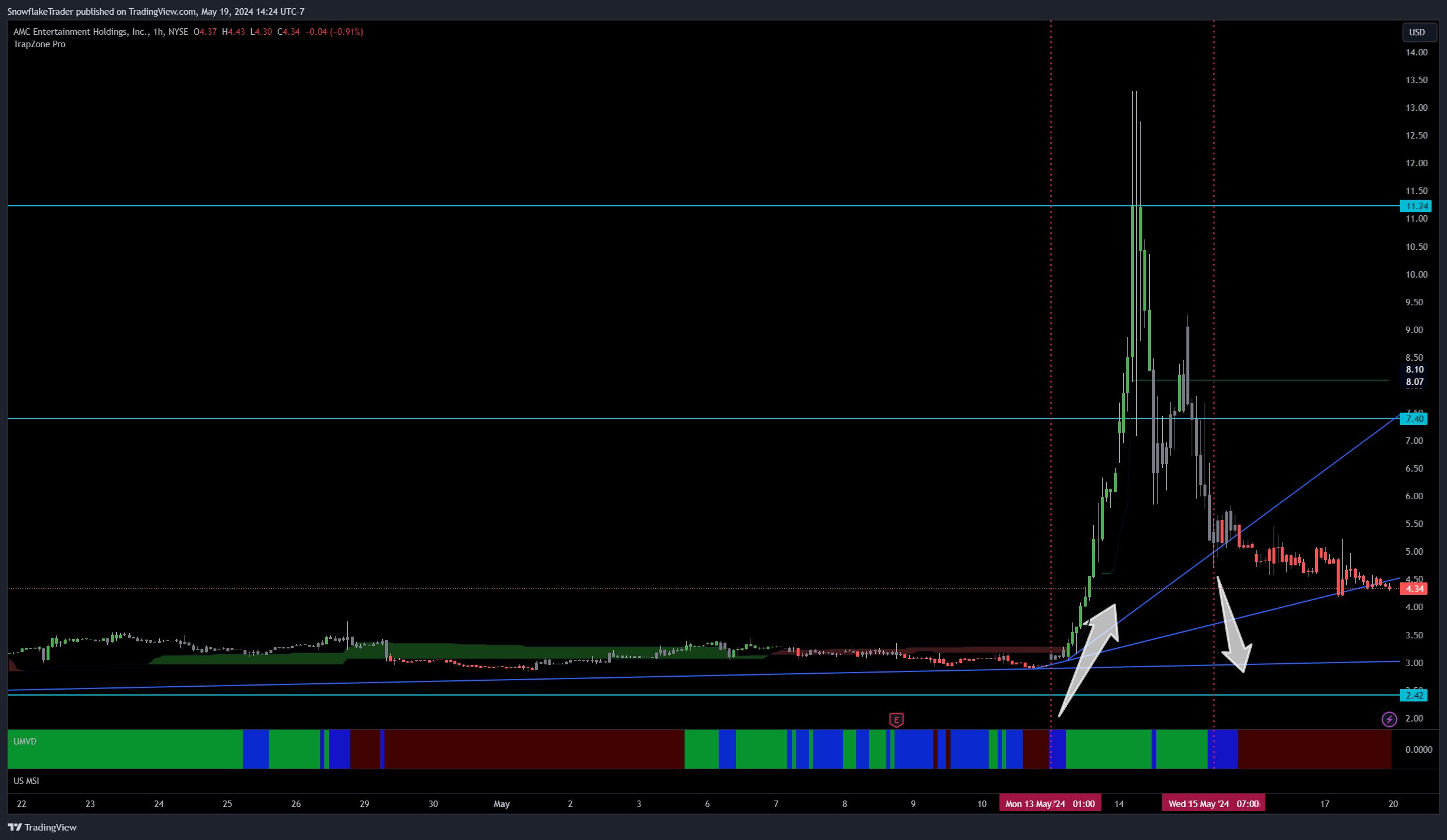
Task: Click the 8.10 price label
Action: pos(1415,370)
